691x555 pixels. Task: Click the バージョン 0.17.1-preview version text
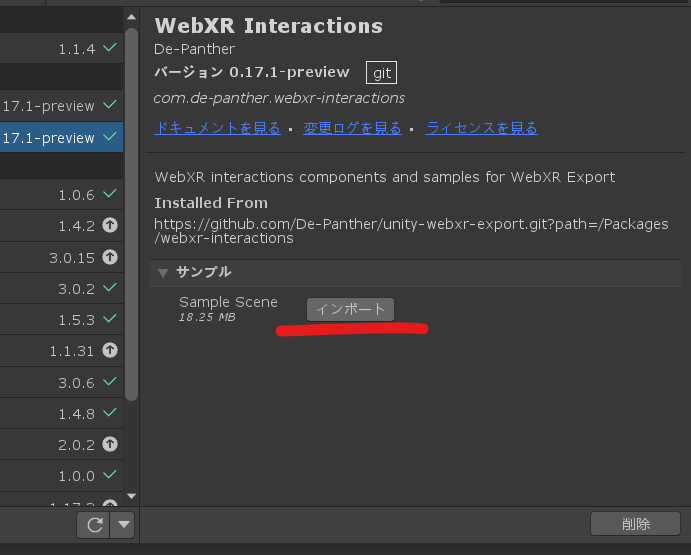[x=252, y=72]
